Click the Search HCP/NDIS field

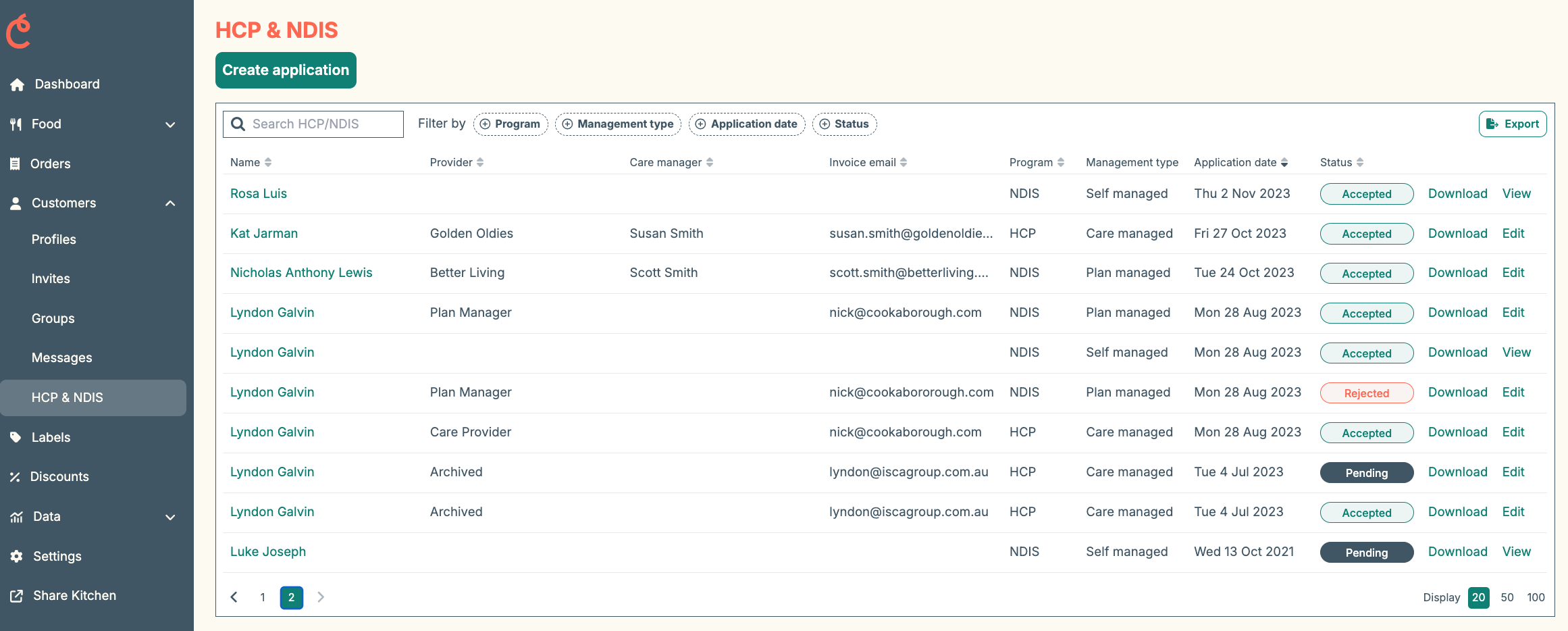pos(313,124)
